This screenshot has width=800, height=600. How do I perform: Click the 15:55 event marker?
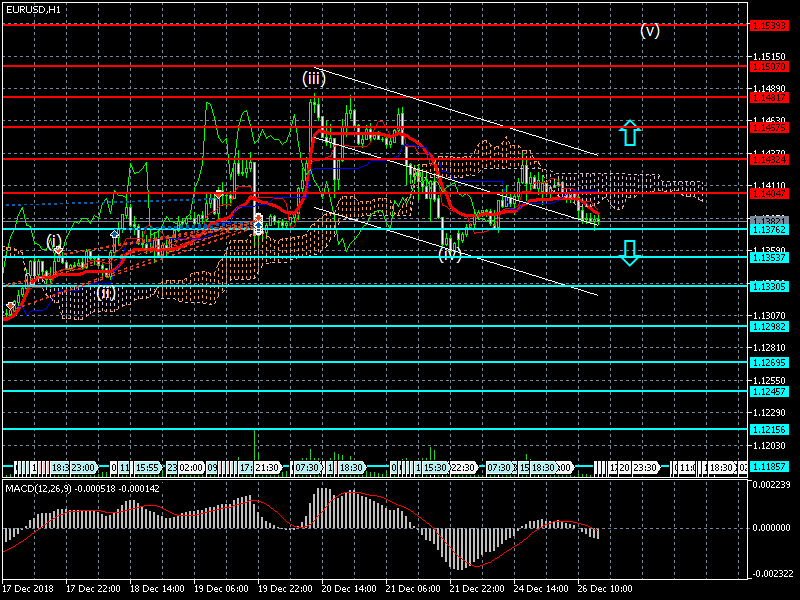pyautogui.click(x=146, y=467)
